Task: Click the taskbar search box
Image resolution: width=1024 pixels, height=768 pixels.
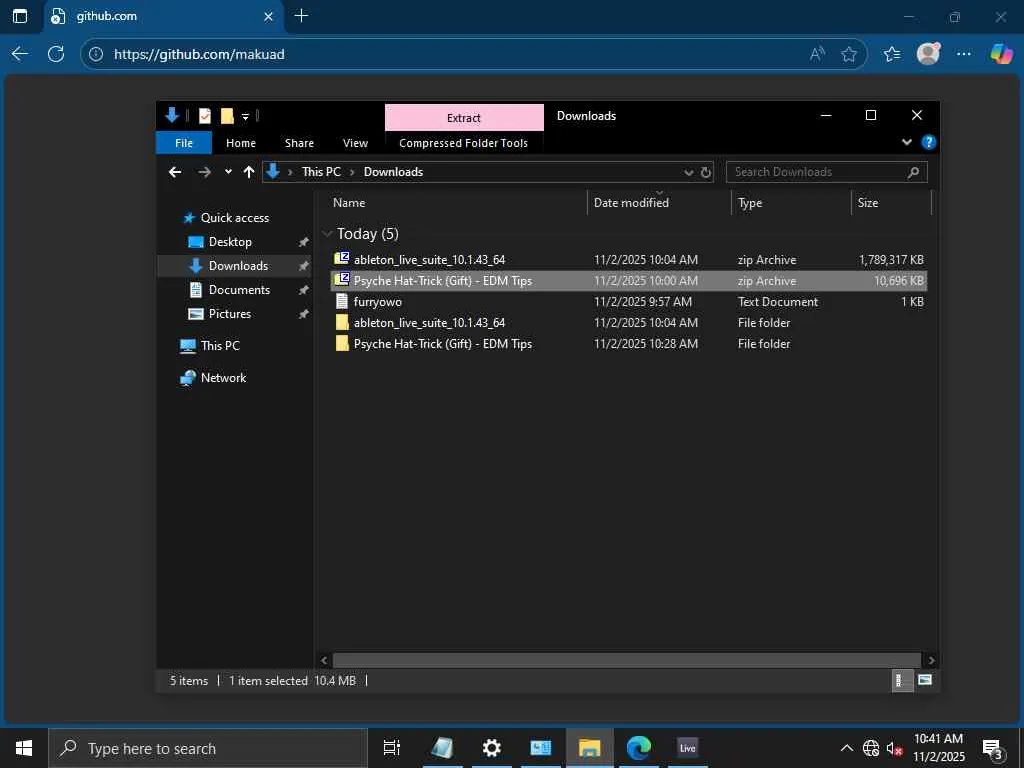Action: click(208, 748)
